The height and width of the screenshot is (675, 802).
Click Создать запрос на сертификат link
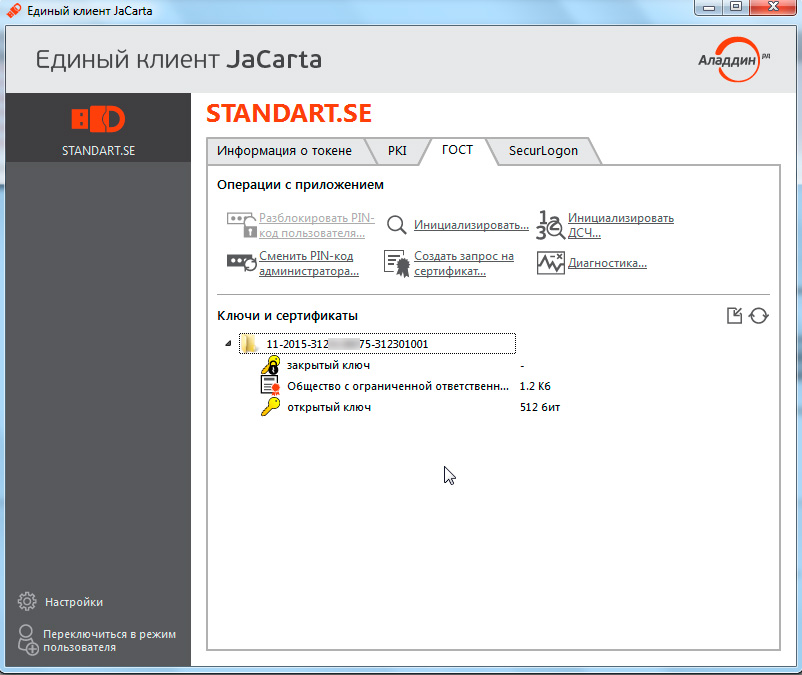click(x=463, y=263)
